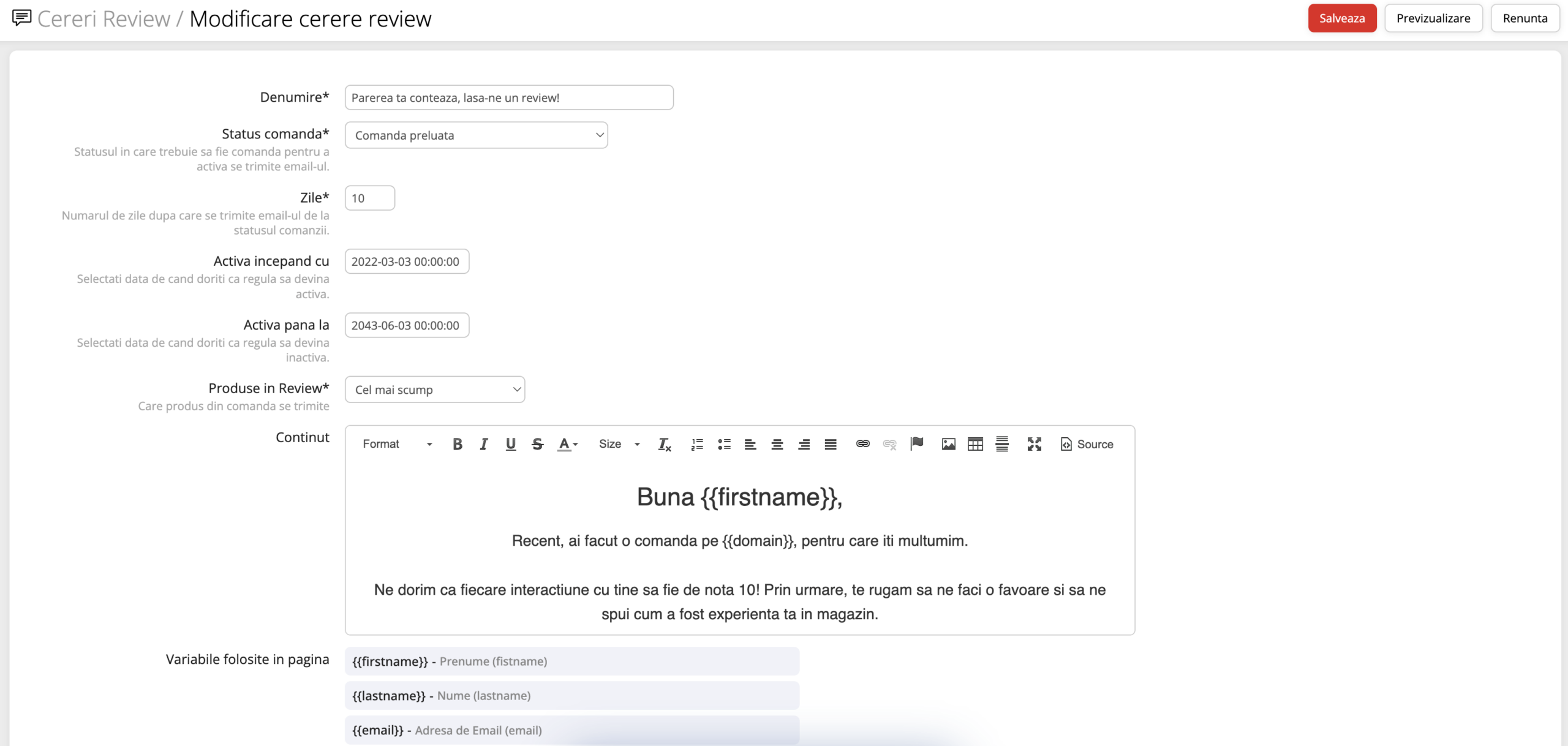Click the paragraph starting Ne dorim ca fiecare
The height and width of the screenshot is (746, 1568).
coord(739,602)
